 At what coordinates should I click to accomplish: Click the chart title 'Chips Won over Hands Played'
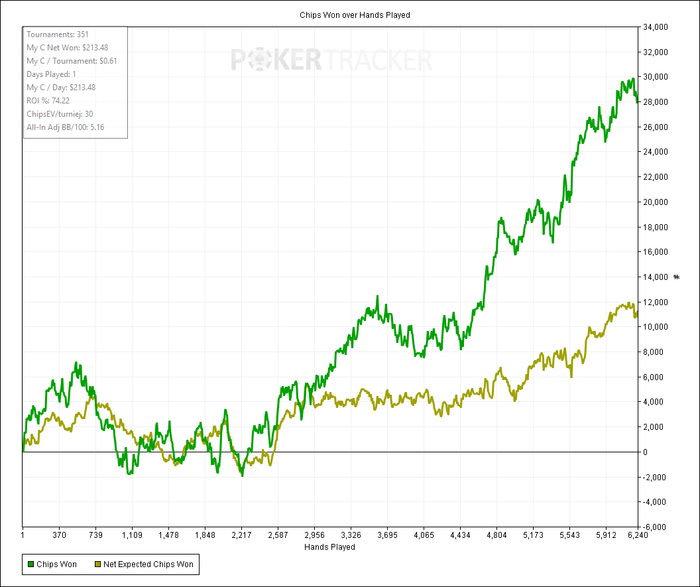355,15
